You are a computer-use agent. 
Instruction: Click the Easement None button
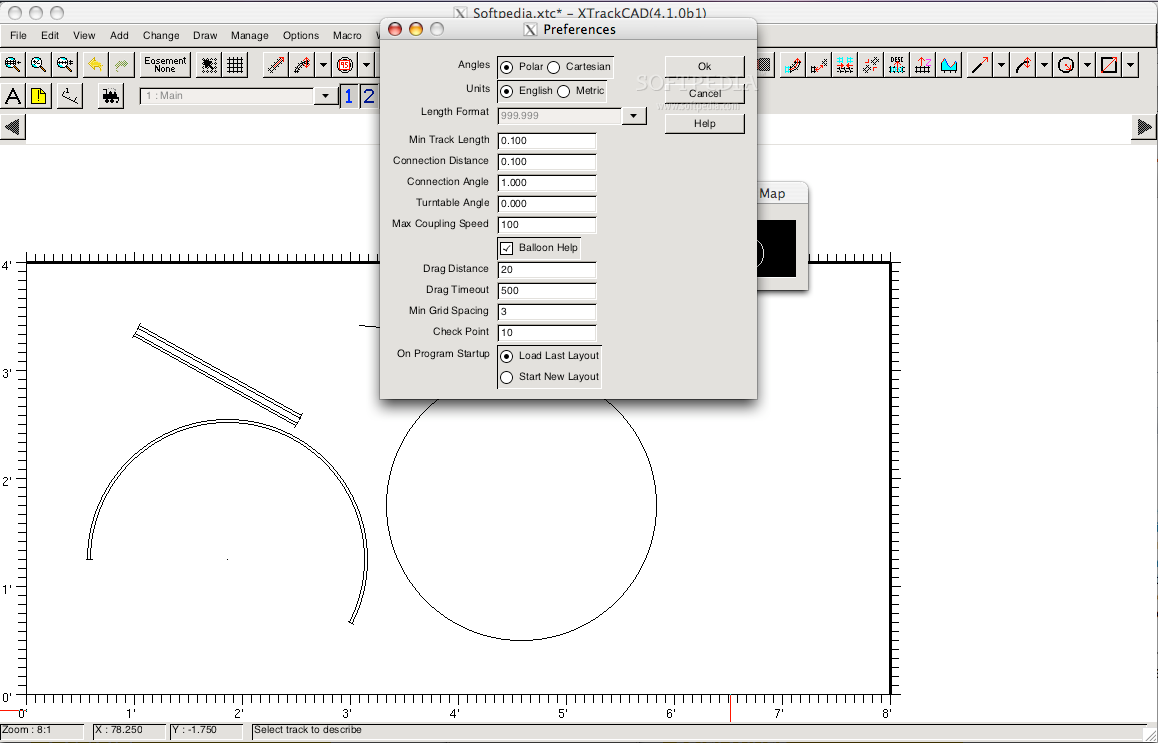pos(165,65)
